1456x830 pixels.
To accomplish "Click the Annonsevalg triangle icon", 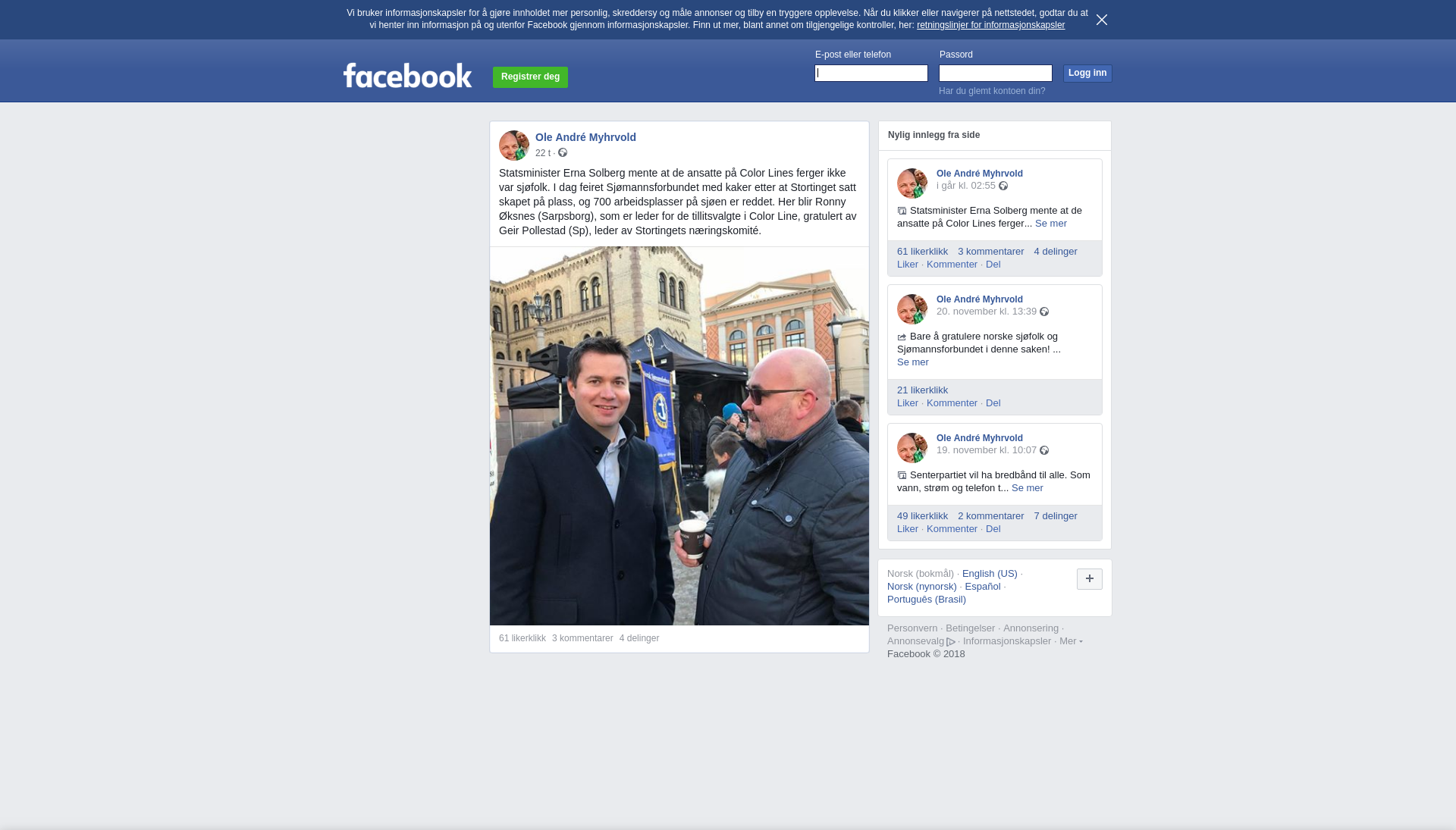I will (x=951, y=642).
